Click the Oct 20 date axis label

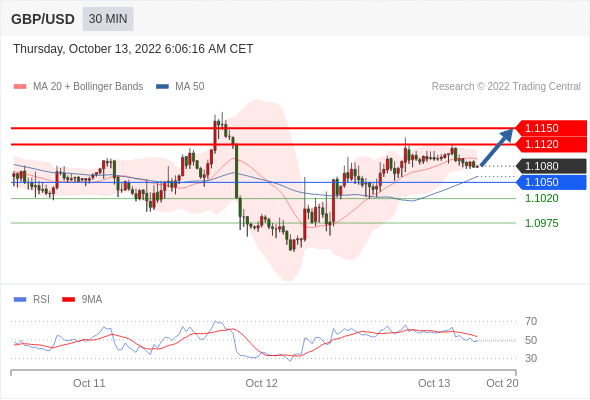(x=502, y=383)
